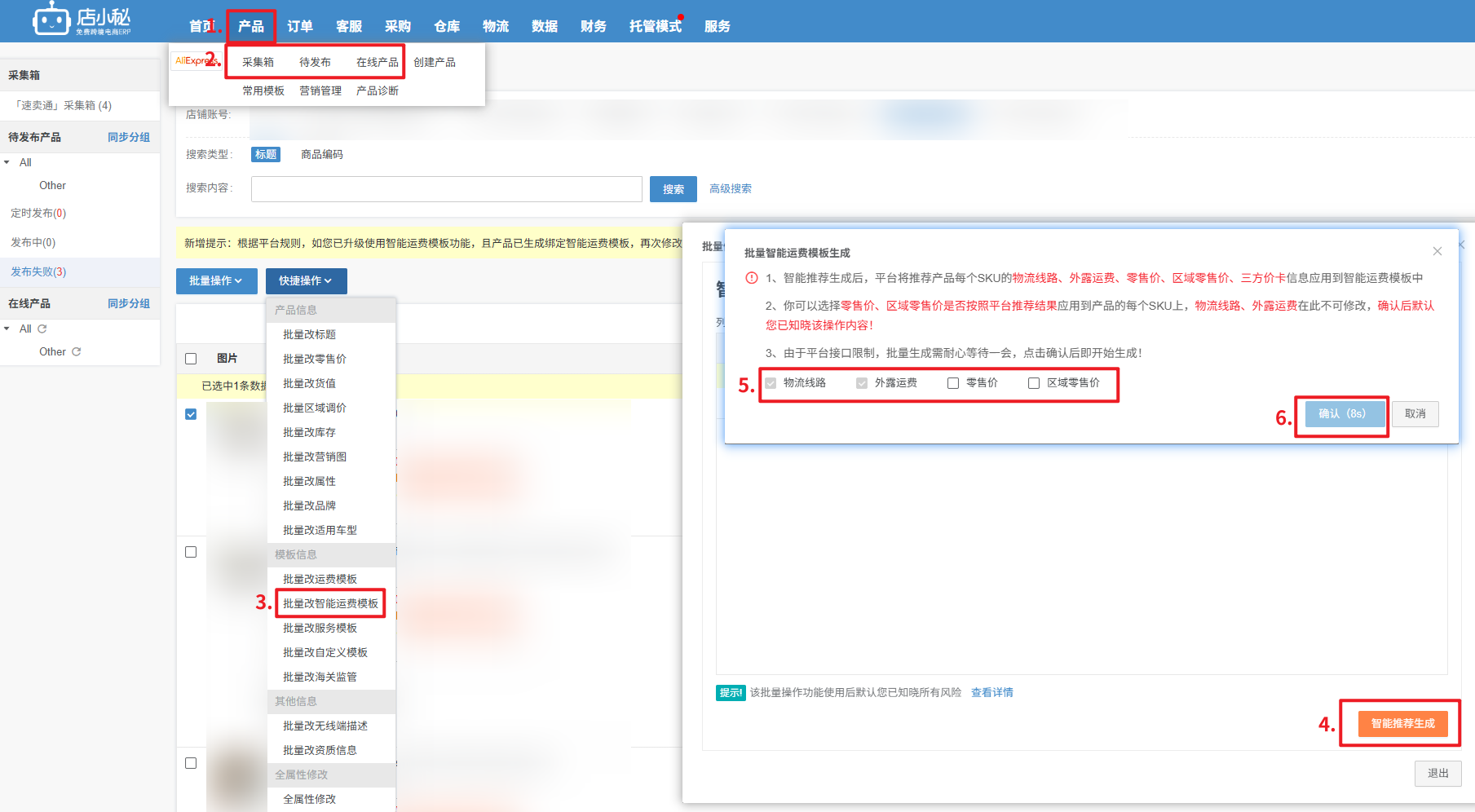Screen dimensions: 1475x812
Task: Tick the 零售价 checkbox
Action: click(x=952, y=383)
